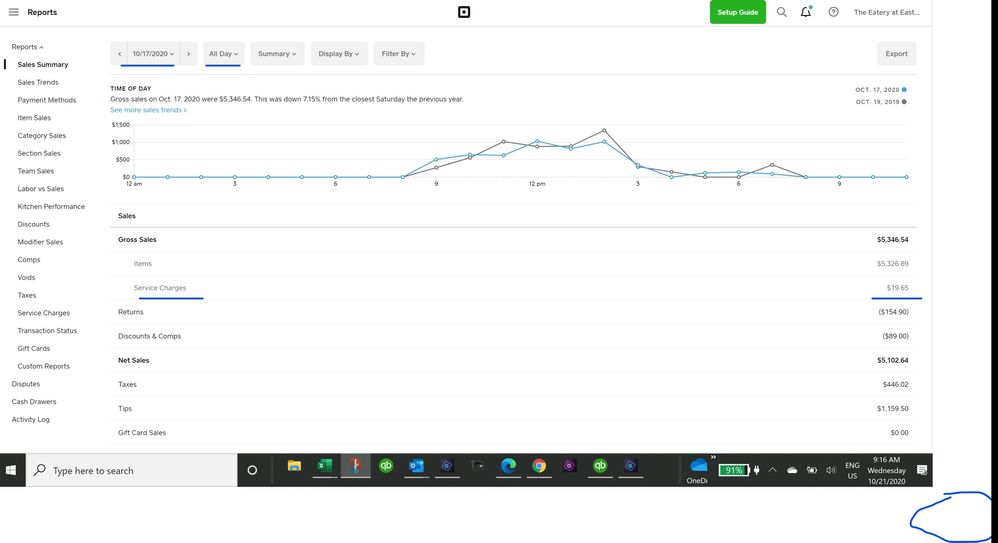
Task: Expand the Filter By dropdown
Action: click(x=398, y=54)
